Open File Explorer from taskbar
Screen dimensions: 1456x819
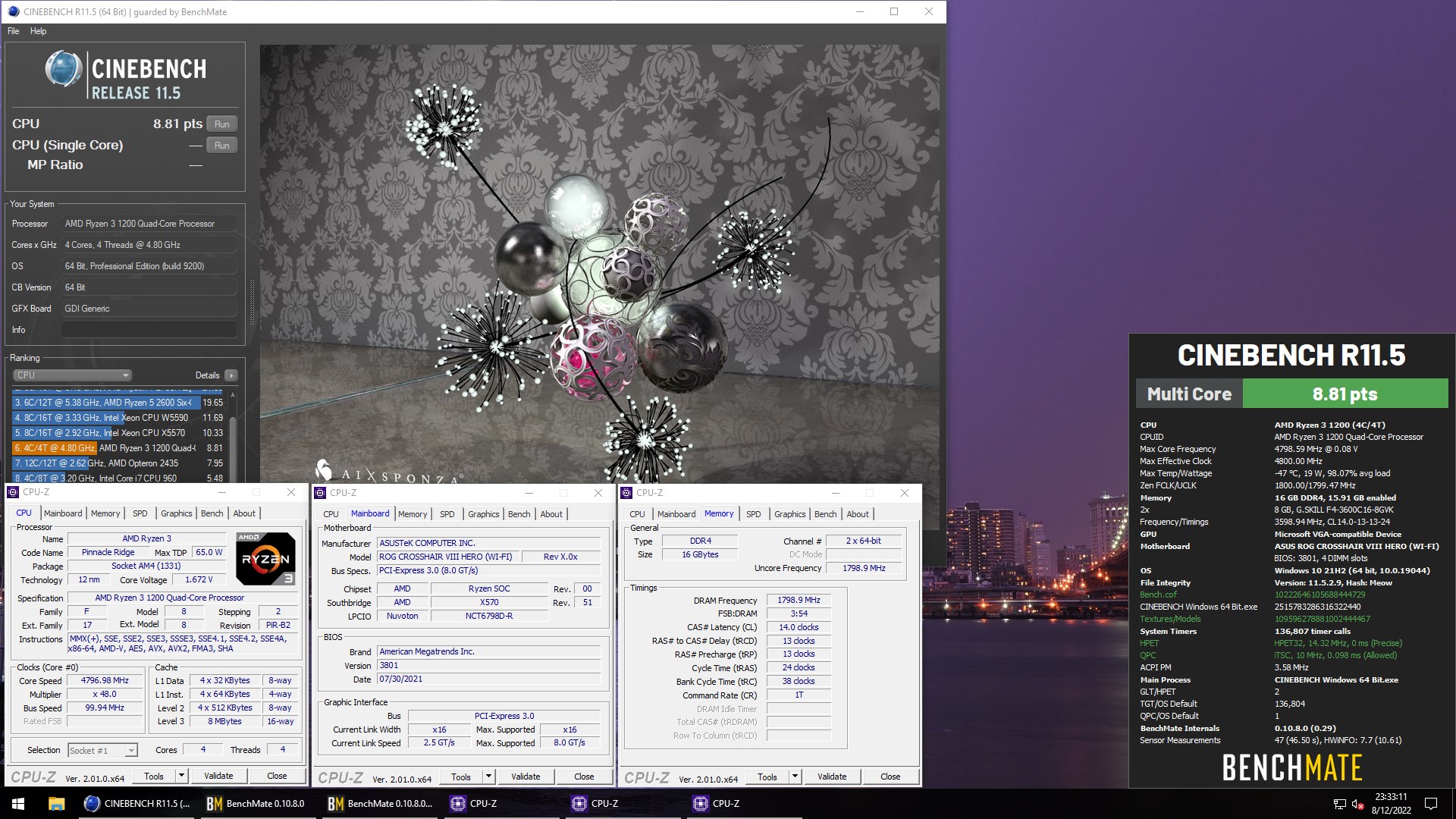click(56, 804)
